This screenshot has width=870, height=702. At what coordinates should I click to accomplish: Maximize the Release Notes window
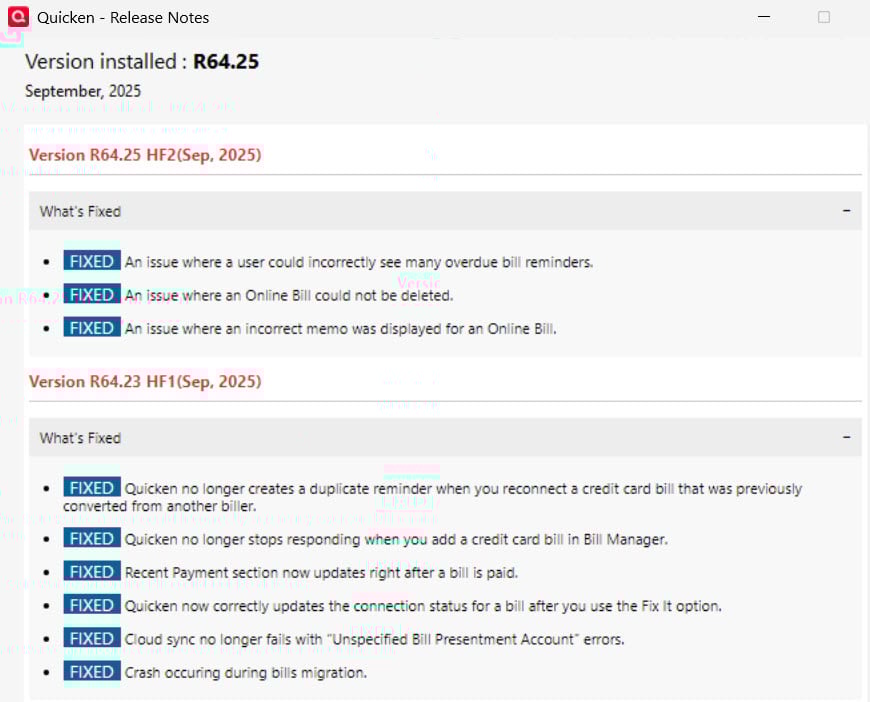click(x=824, y=17)
